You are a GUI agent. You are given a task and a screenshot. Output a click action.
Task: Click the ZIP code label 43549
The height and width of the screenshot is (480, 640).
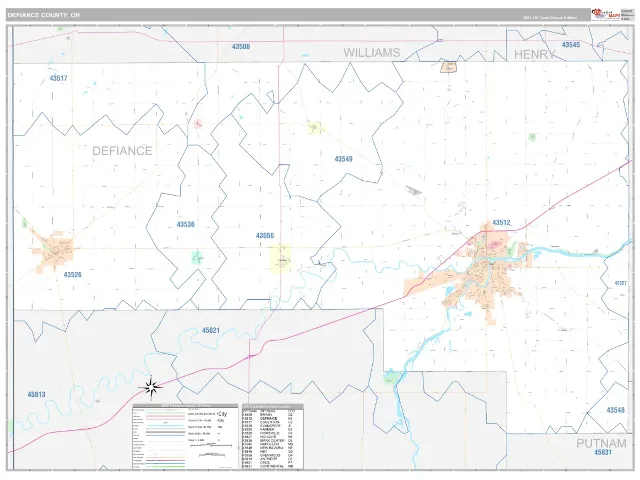(x=343, y=159)
